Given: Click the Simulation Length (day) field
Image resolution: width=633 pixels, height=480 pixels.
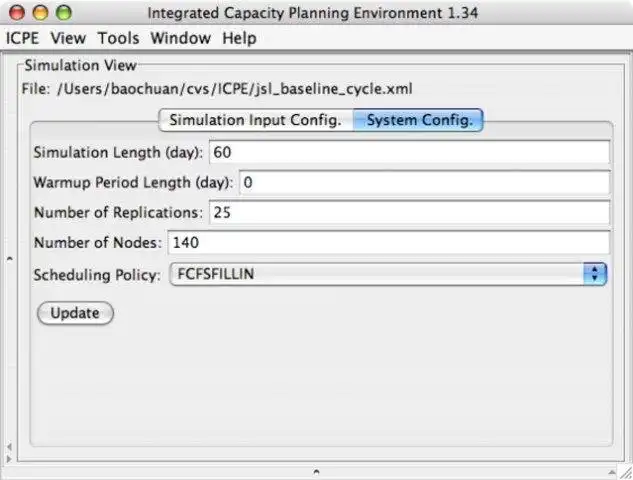Looking at the screenshot, I should point(408,152).
